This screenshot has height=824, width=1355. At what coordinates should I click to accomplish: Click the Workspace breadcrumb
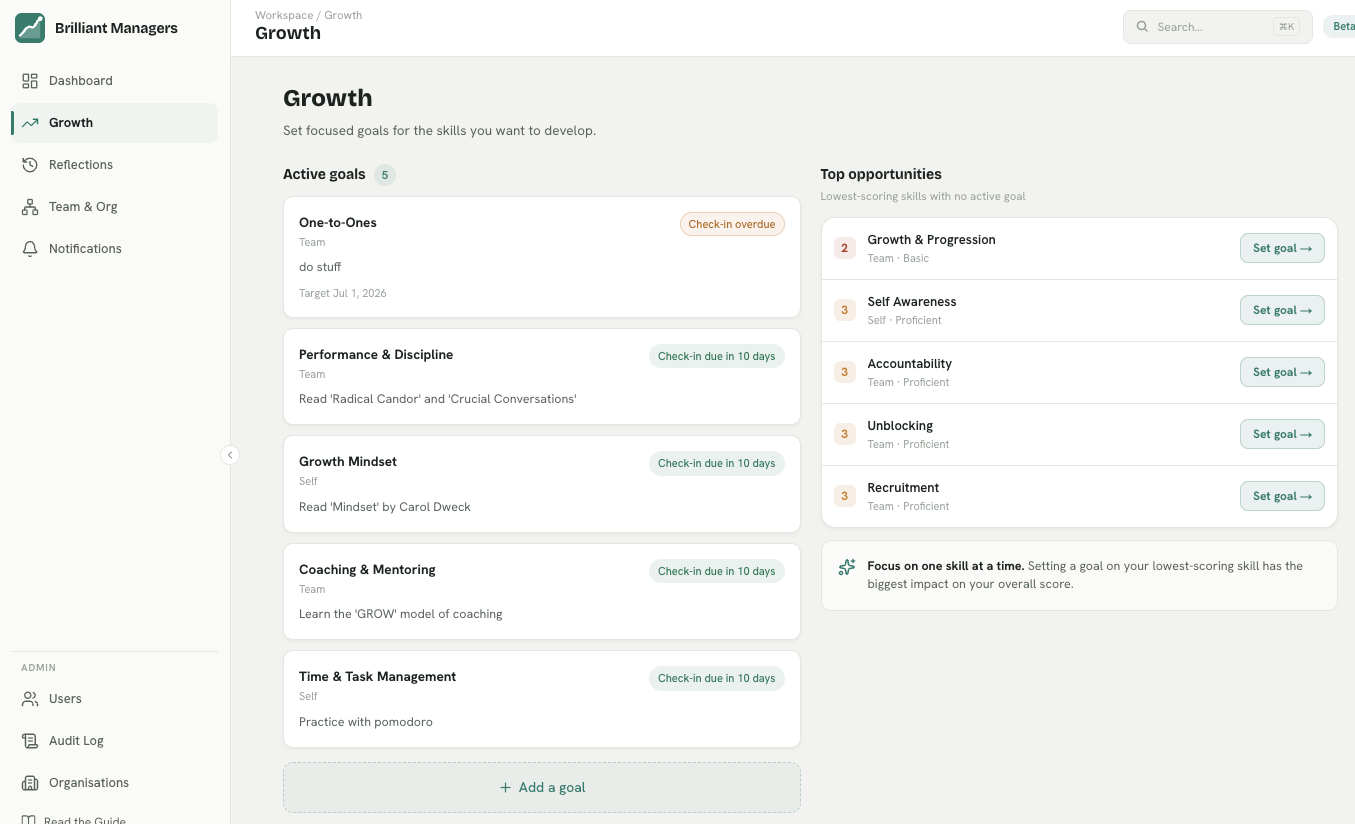(284, 15)
